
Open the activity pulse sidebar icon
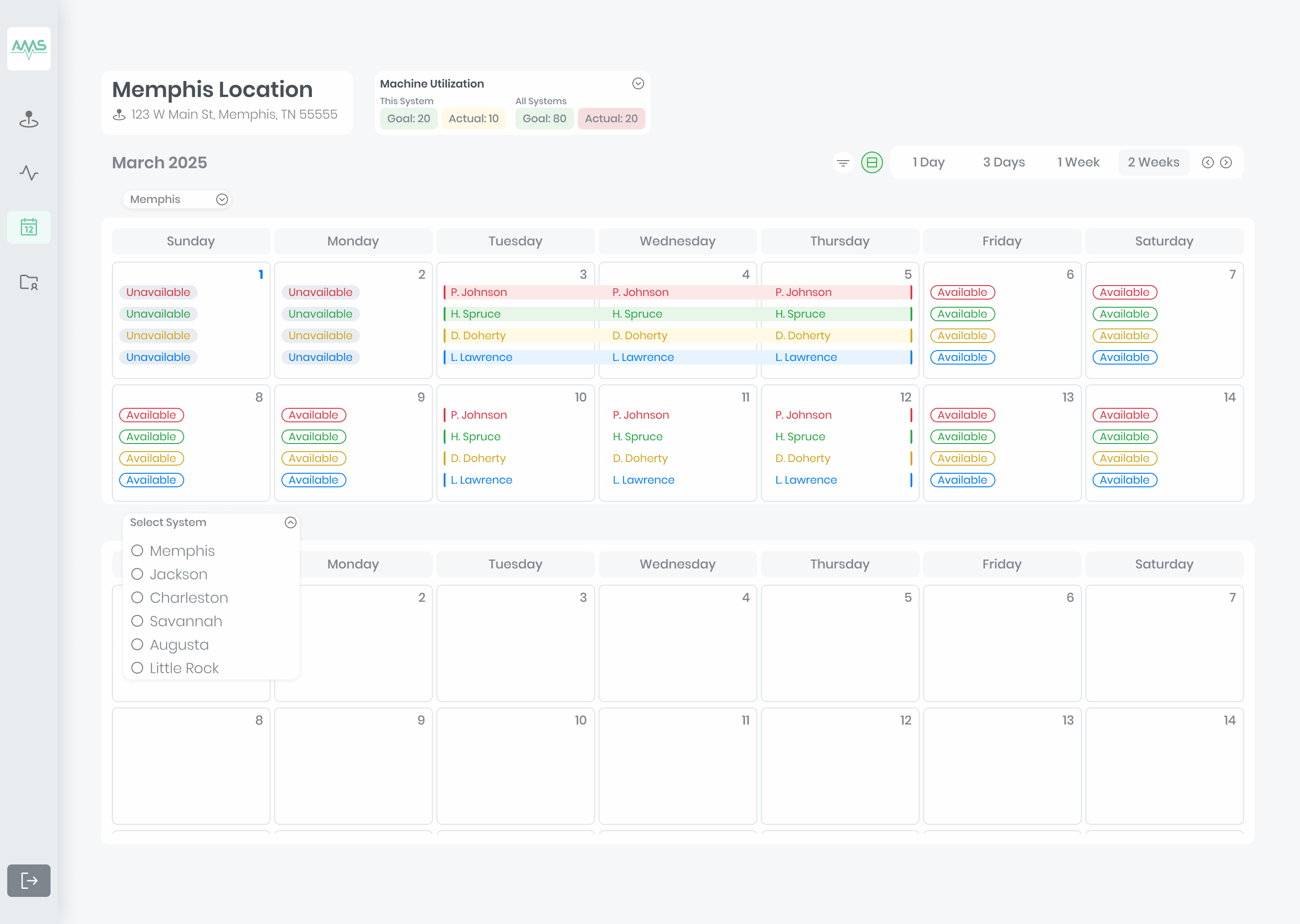point(28,172)
